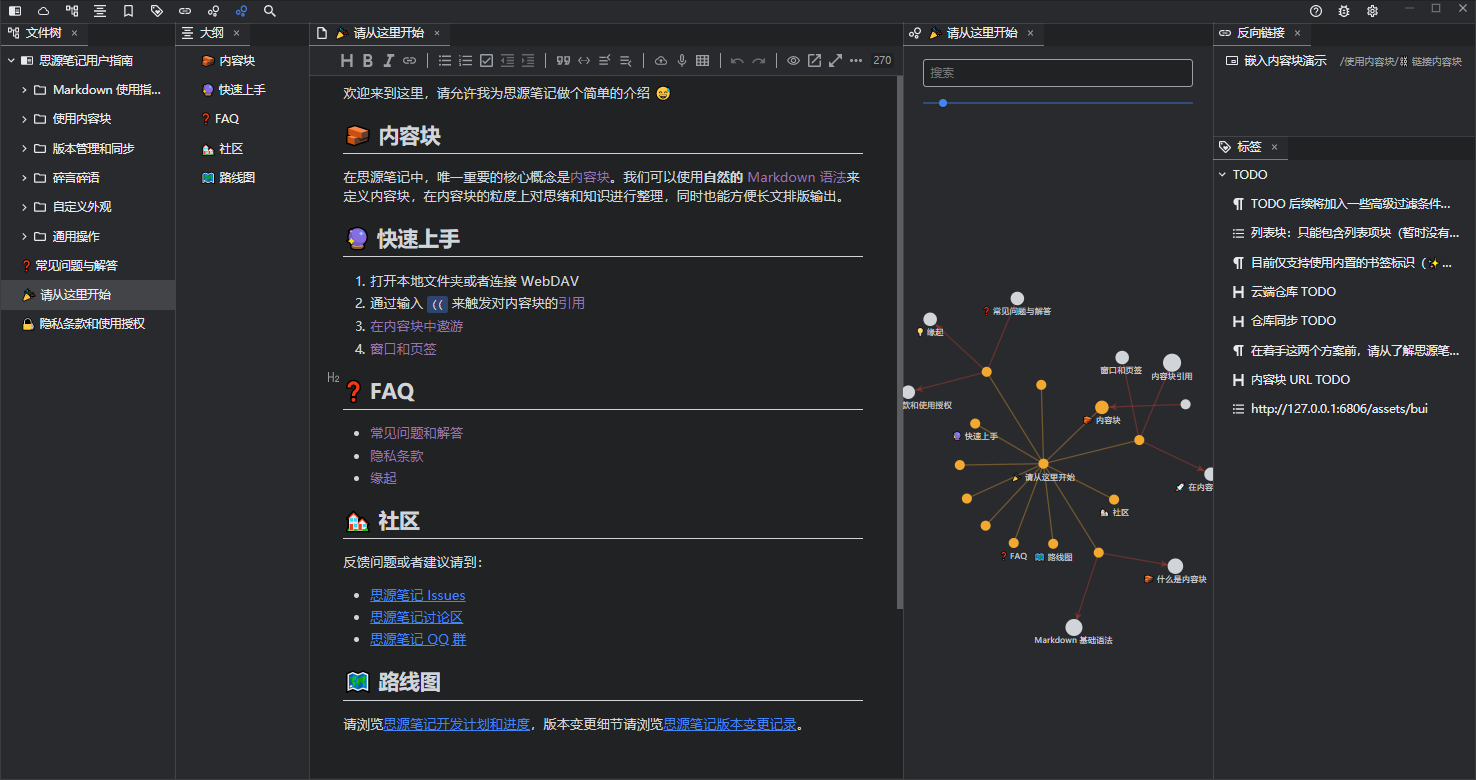The height and width of the screenshot is (780, 1476).
Task: Open the cloud sync icon
Action: coord(43,11)
